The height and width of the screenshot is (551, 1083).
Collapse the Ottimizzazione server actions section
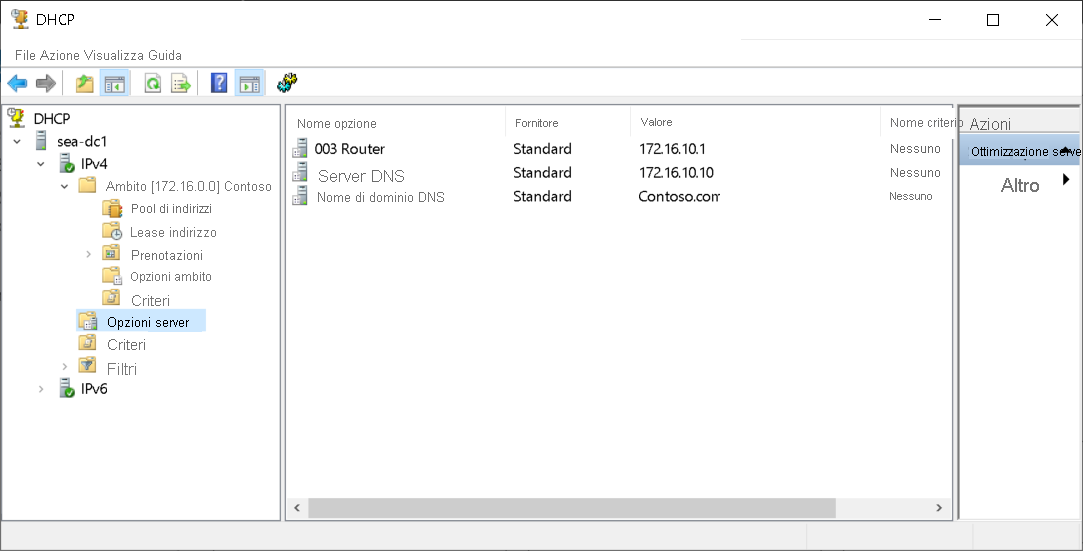1066,150
